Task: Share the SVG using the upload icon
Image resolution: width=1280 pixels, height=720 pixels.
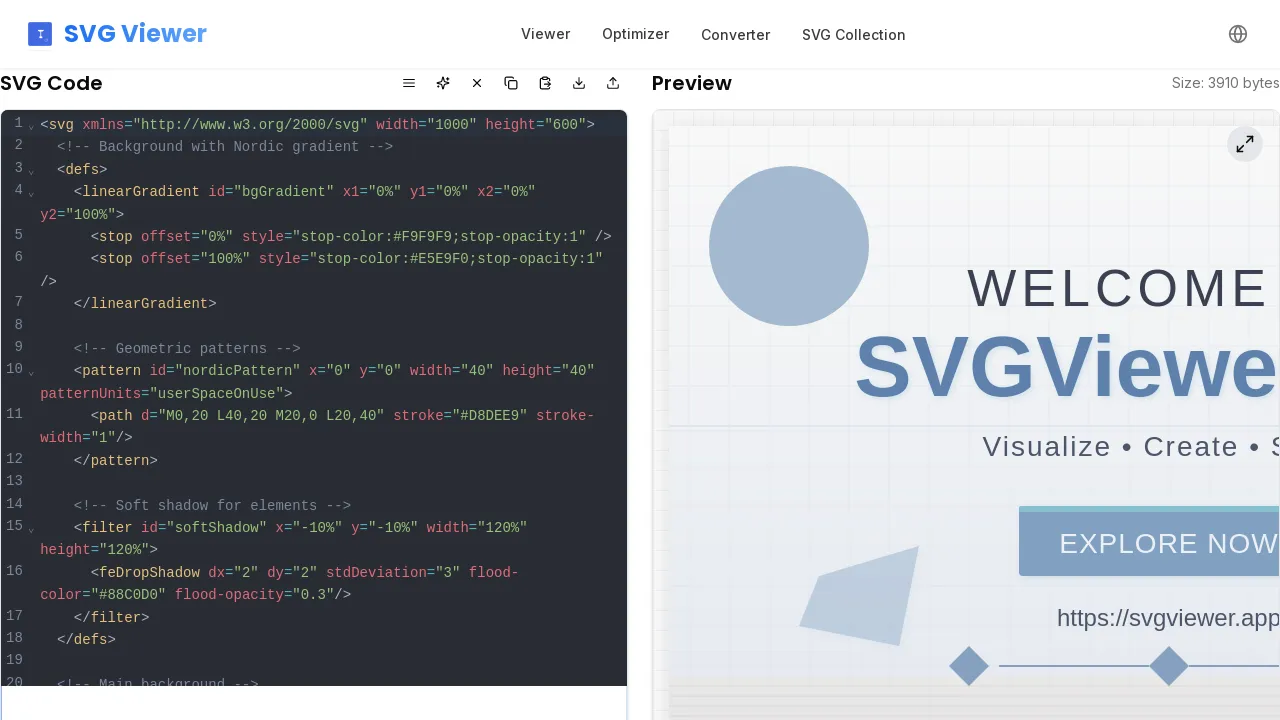Action: coord(613,83)
